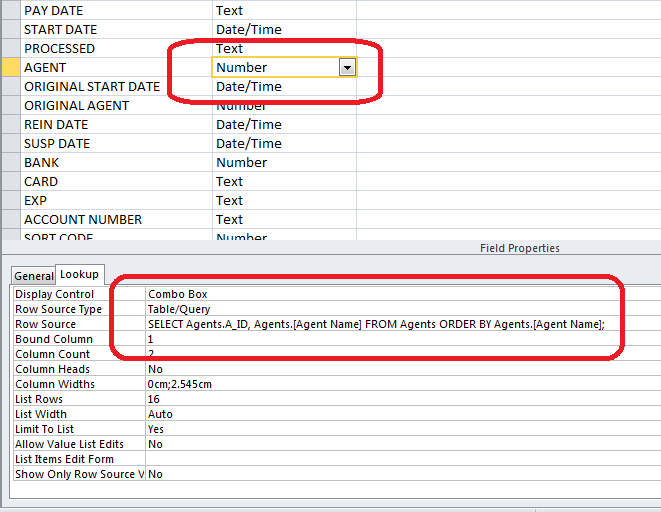
Task: Click the Row Source property label
Action: pyautogui.click(x=46, y=324)
